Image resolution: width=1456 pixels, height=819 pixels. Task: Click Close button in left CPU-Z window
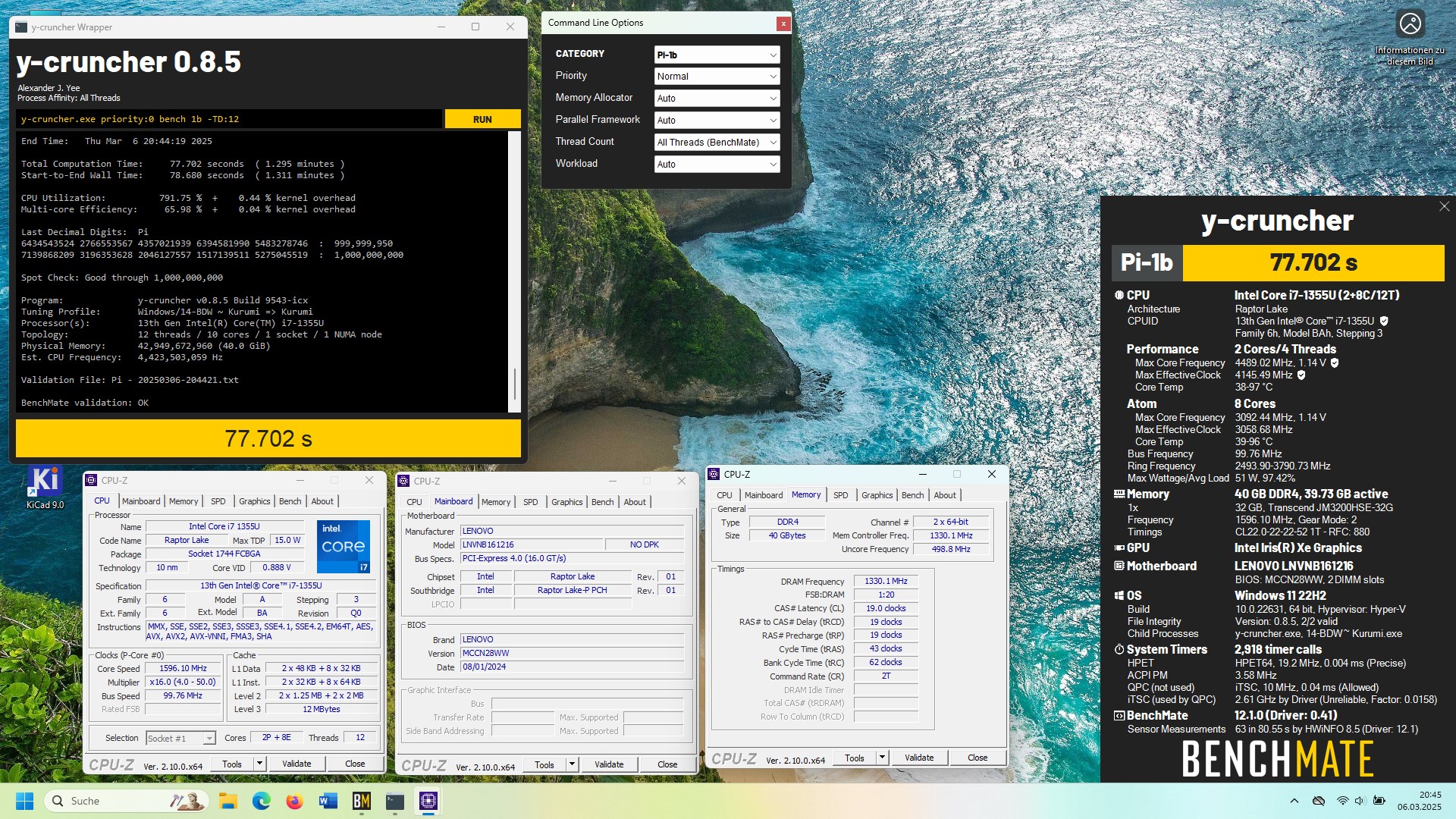pos(355,764)
